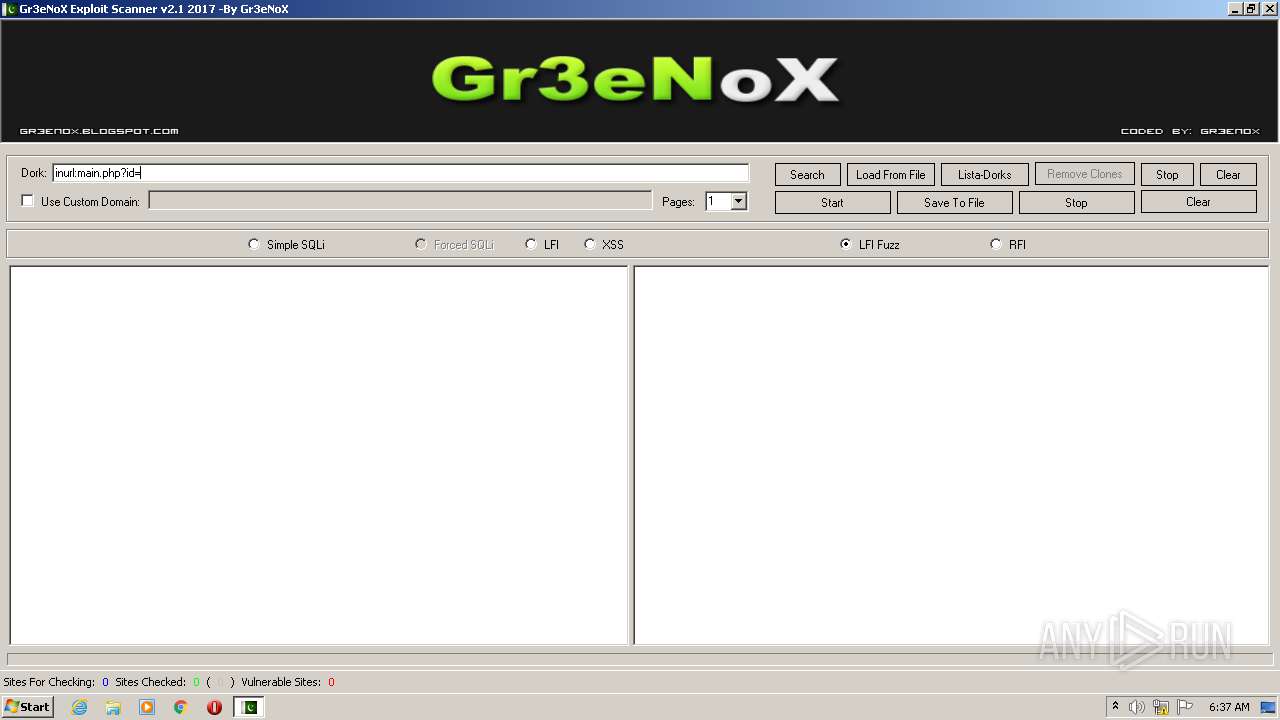Click the Sites For Checking status label
Viewport: 1280px width, 720px height.
point(49,682)
